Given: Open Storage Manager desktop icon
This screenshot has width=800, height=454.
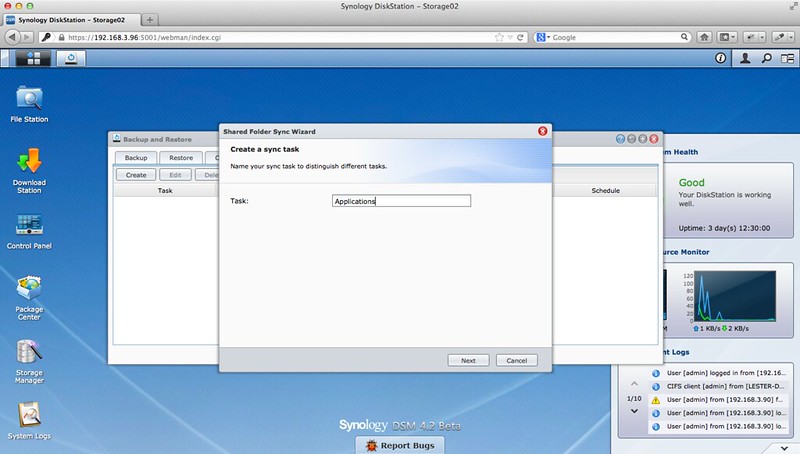Looking at the screenshot, I should [x=29, y=361].
